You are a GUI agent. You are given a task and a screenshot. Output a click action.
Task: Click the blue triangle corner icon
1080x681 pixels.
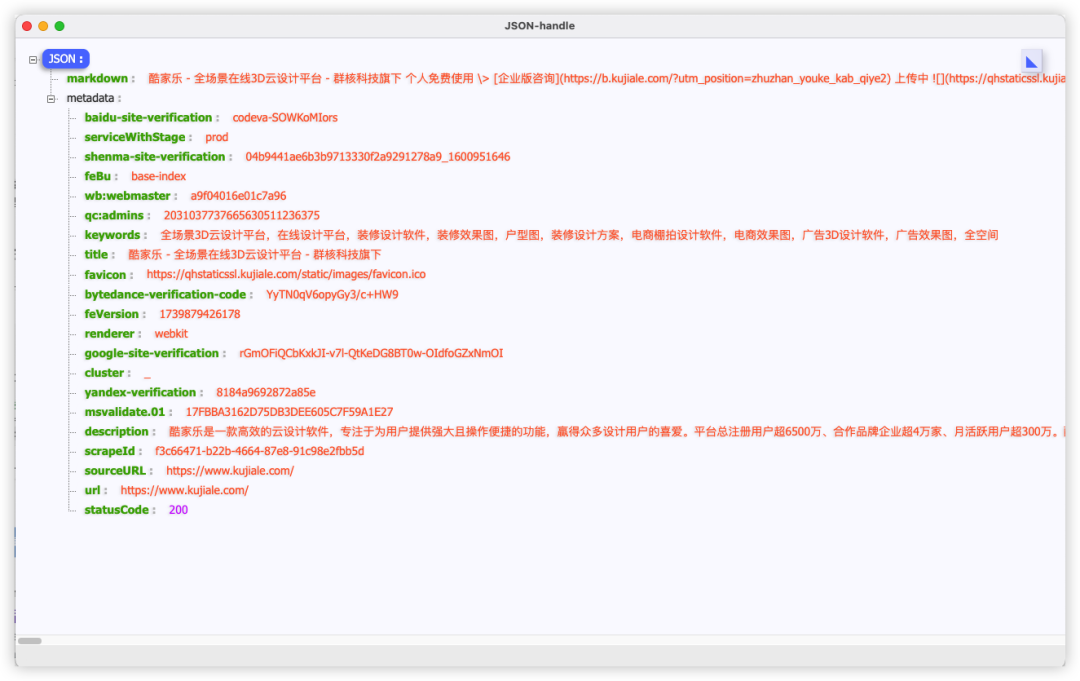coord(1031,62)
